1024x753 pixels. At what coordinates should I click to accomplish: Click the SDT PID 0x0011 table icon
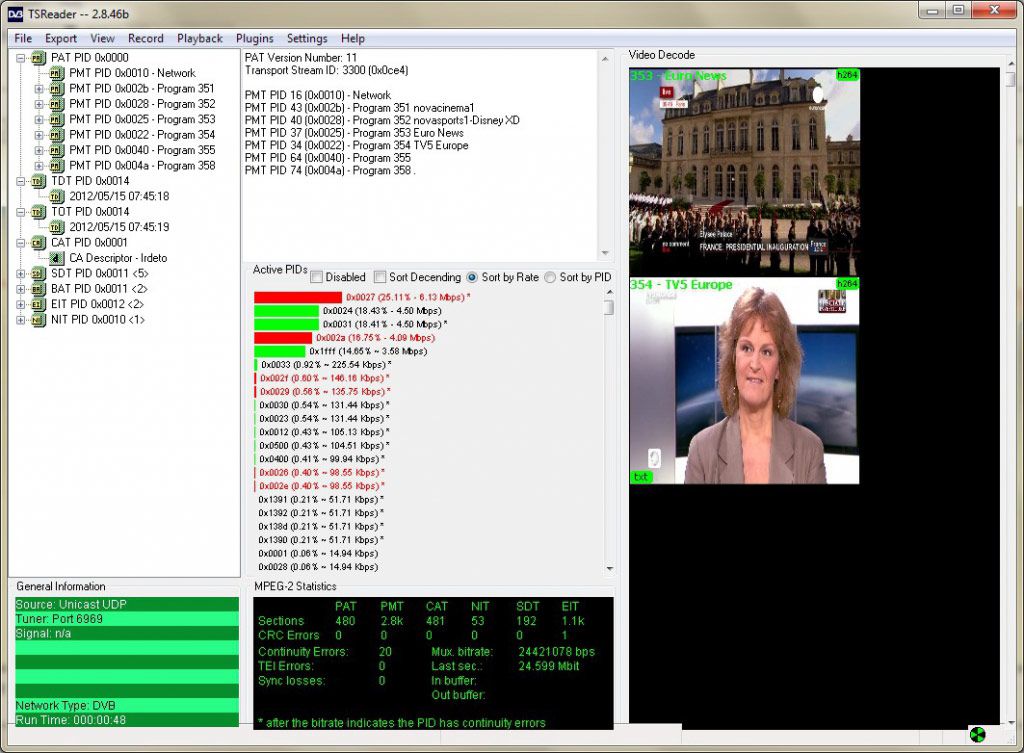click(x=39, y=274)
